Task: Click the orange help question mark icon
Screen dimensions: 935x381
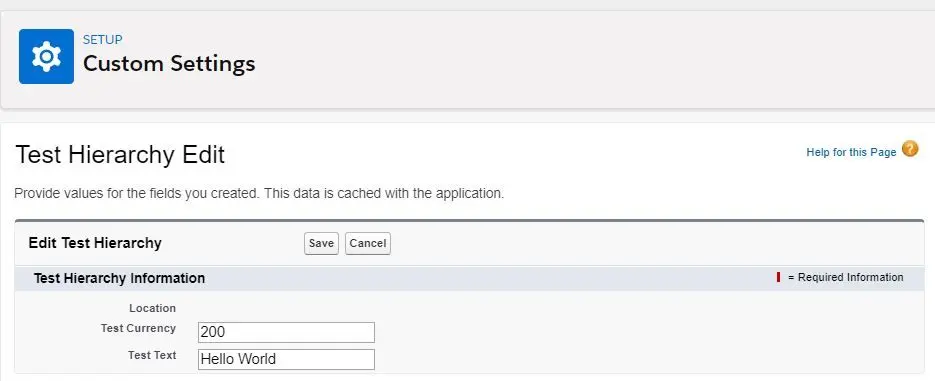Action: [910, 149]
